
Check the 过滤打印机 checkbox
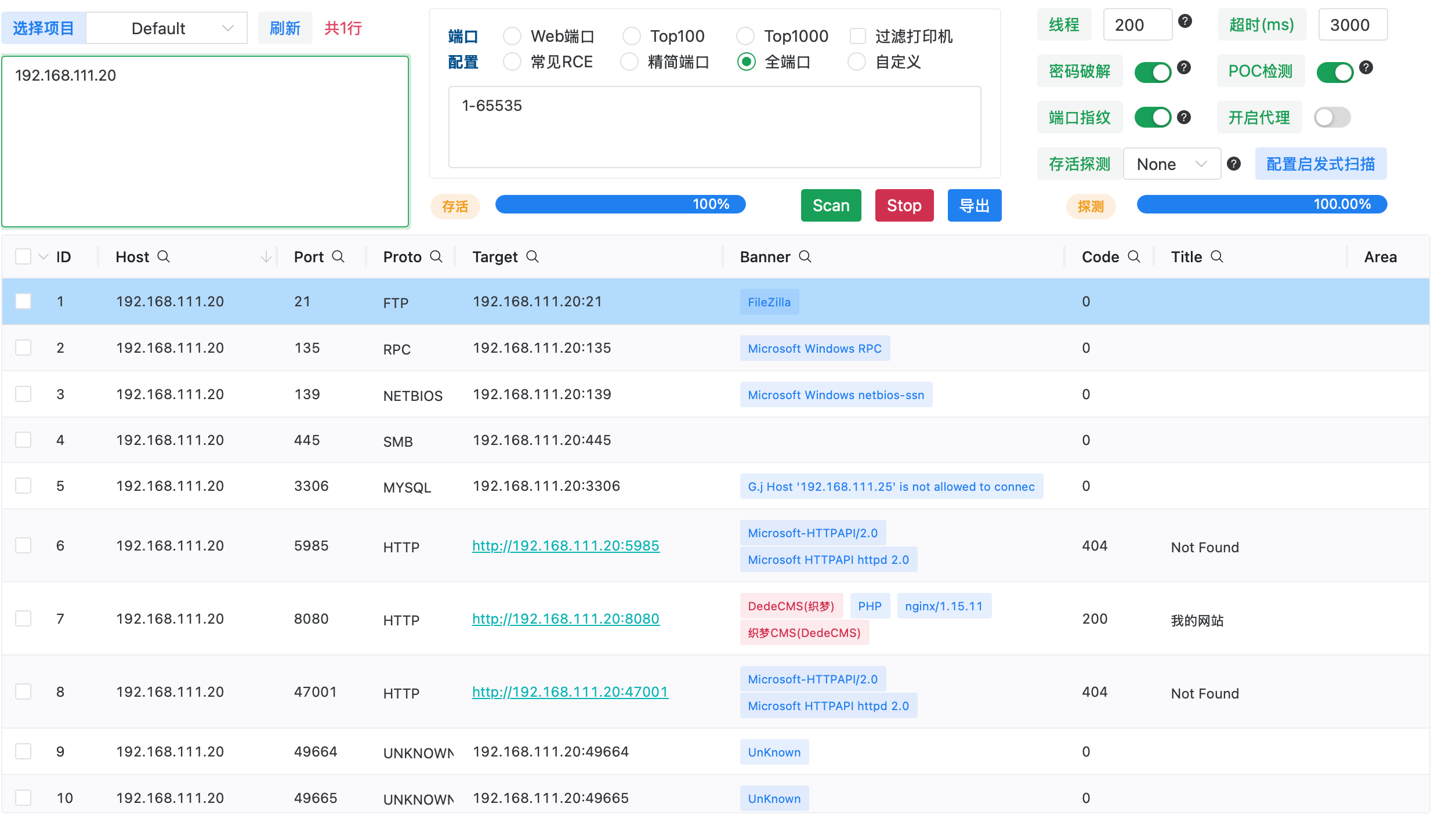858,36
